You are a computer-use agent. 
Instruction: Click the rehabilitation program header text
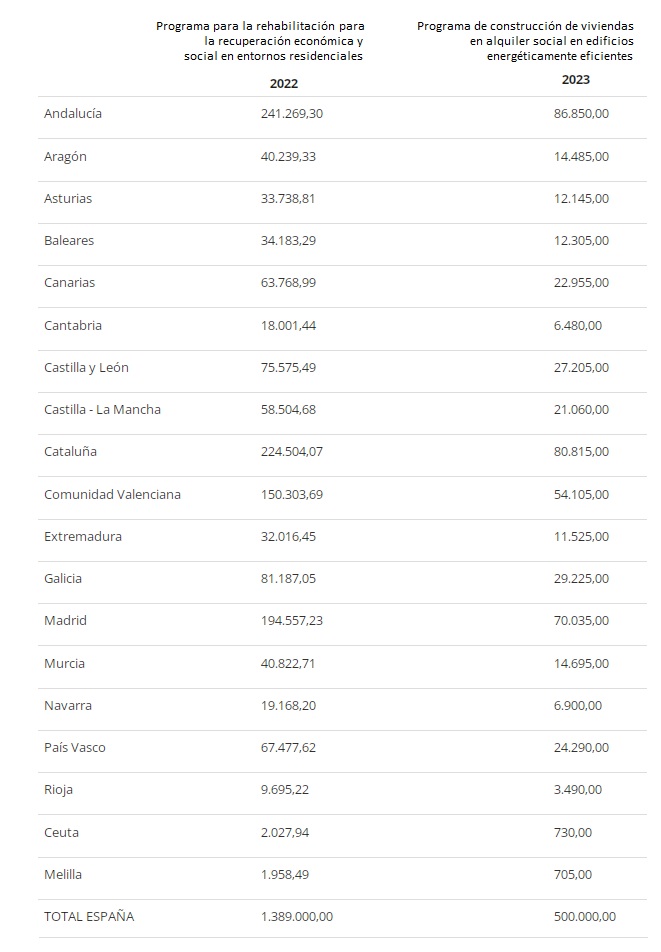tap(260, 40)
